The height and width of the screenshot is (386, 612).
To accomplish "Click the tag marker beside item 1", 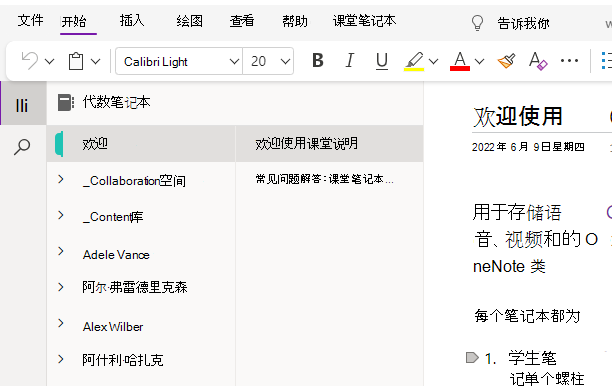I will click(472, 358).
